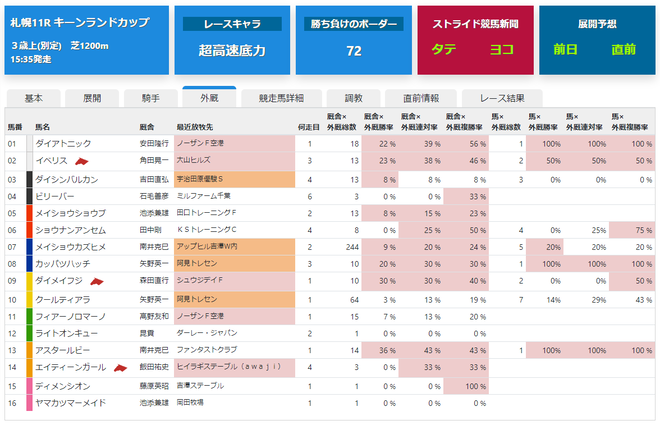Click horse name ディメンシオン
Screen dimensions: 660x425
point(63,386)
